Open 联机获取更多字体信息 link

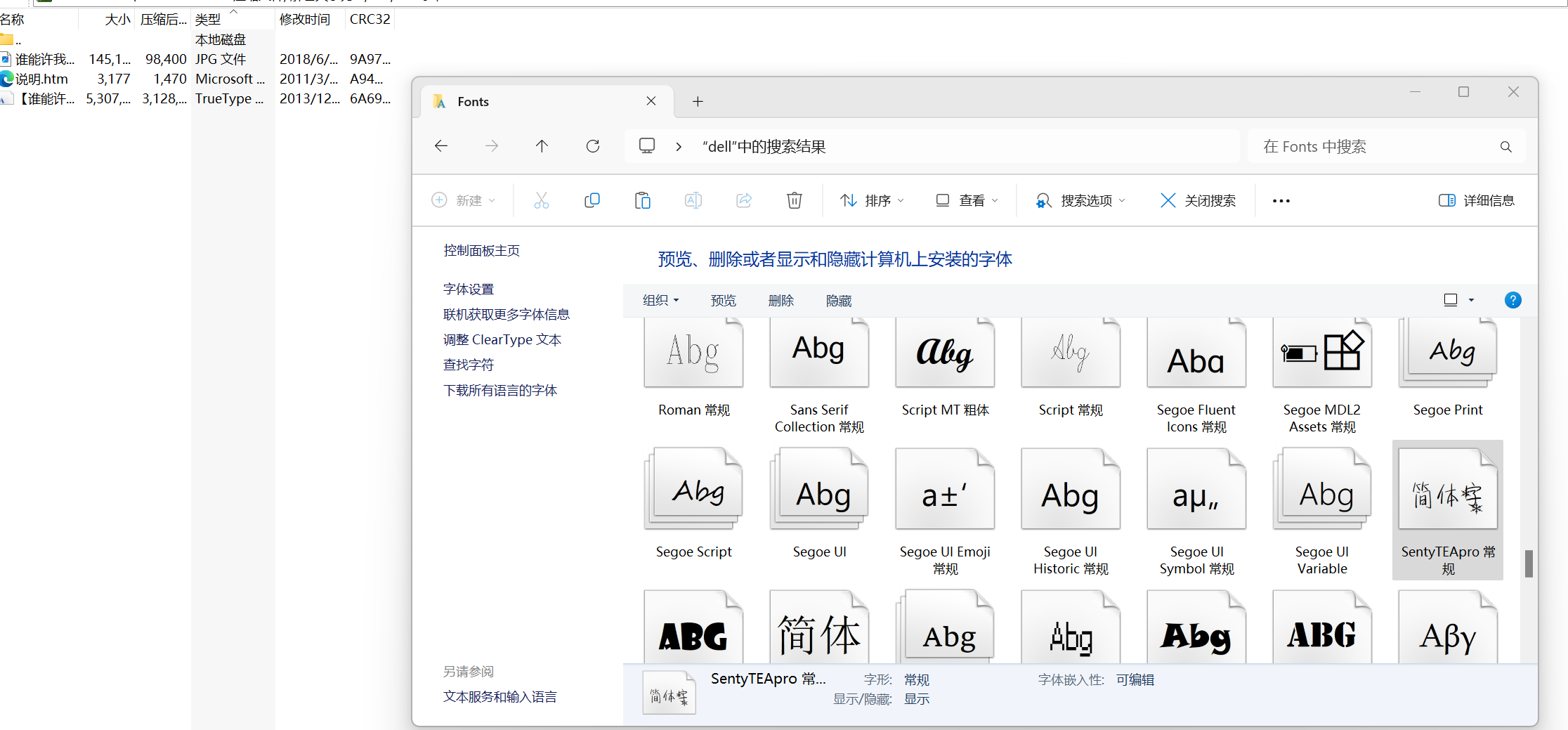click(507, 315)
